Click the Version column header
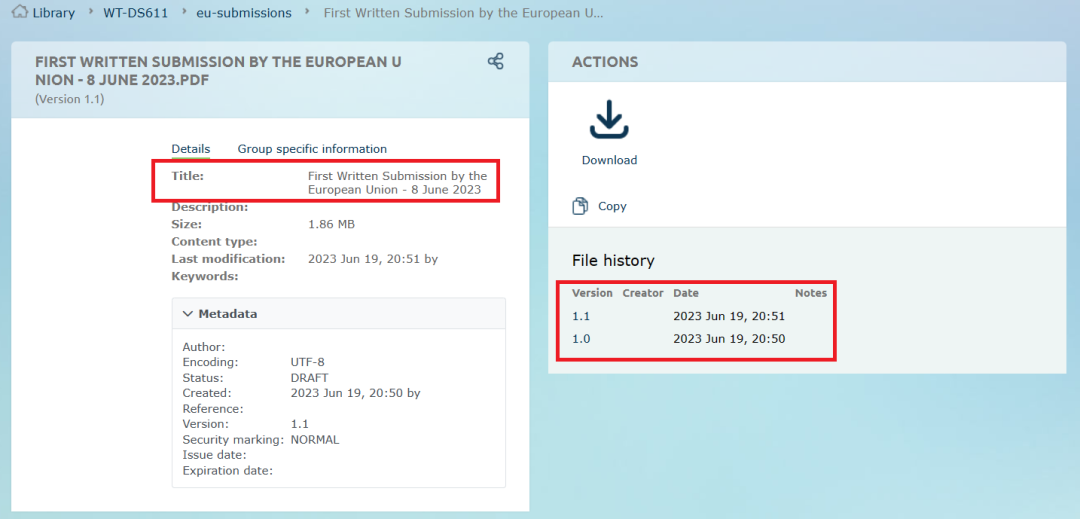The width and height of the screenshot is (1080, 519). point(592,293)
